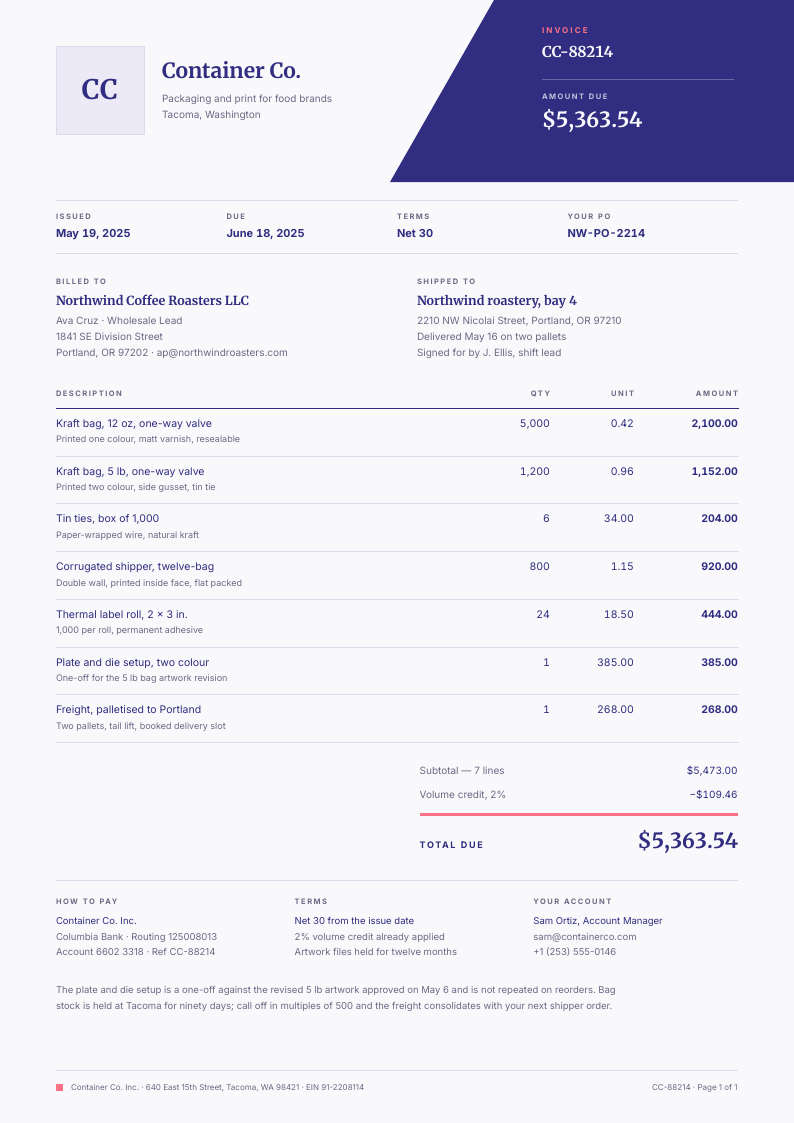Click Delivered May 16 on two pallets
The height and width of the screenshot is (1123, 794).
(x=491, y=336)
